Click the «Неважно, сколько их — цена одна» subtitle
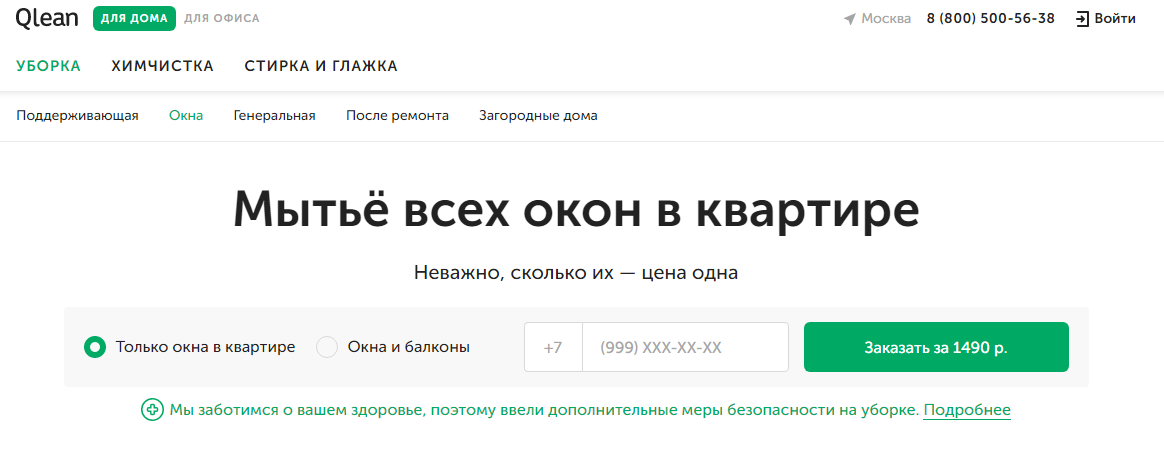Viewport: 1164px width, 451px height. (576, 273)
